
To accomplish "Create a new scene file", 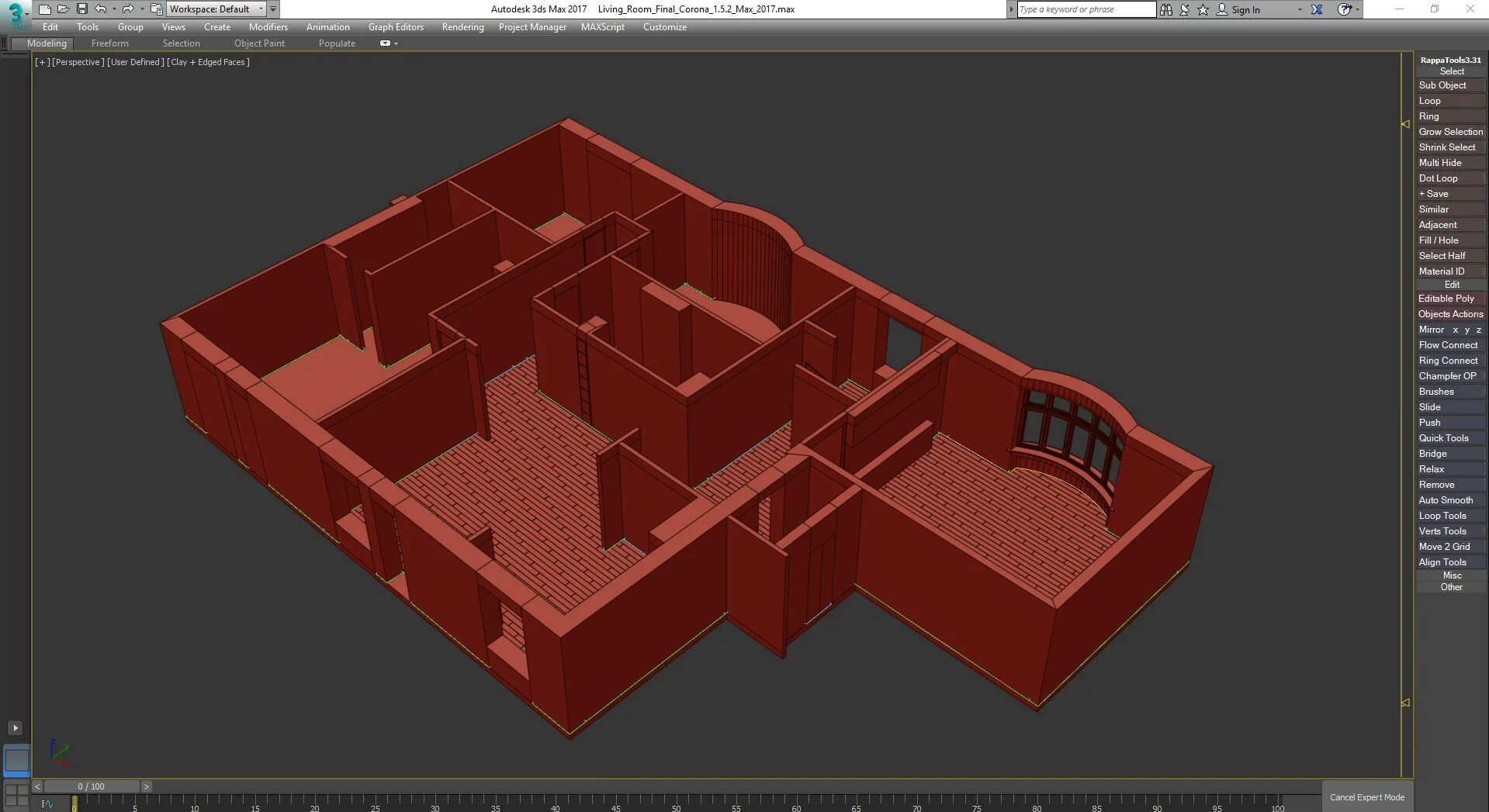I will coord(44,9).
